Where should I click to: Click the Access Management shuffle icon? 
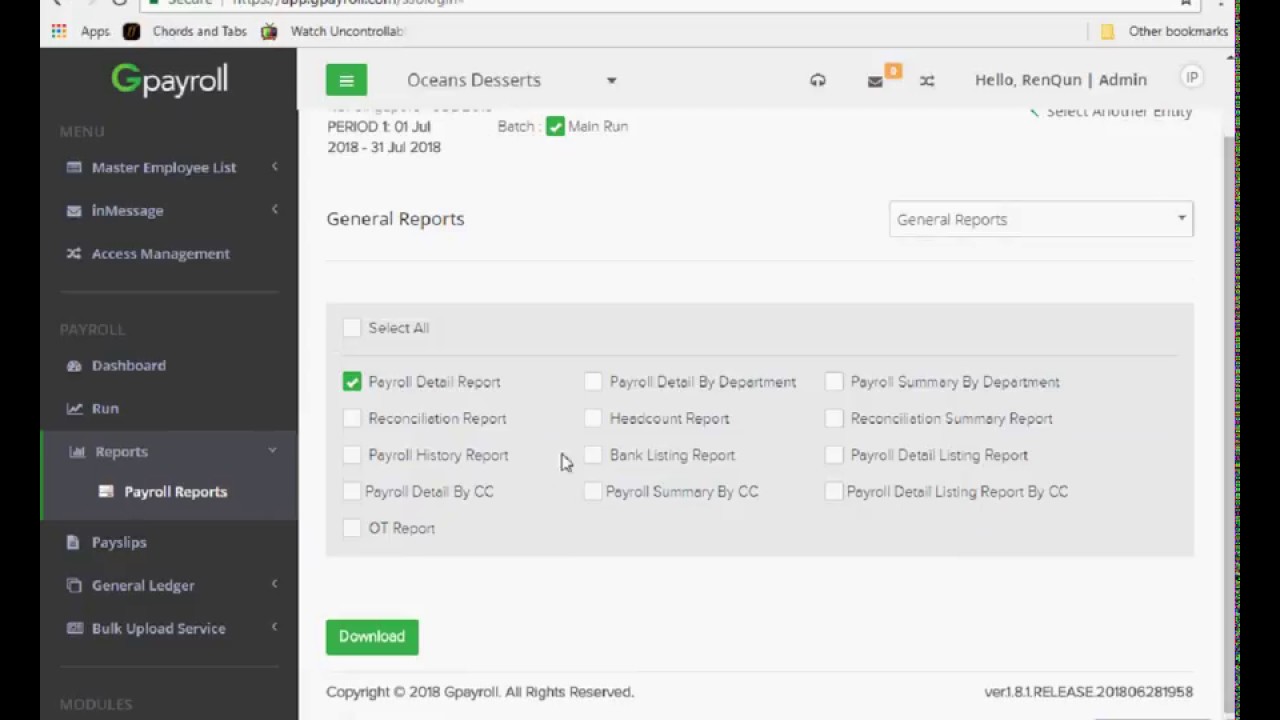pyautogui.click(x=74, y=254)
